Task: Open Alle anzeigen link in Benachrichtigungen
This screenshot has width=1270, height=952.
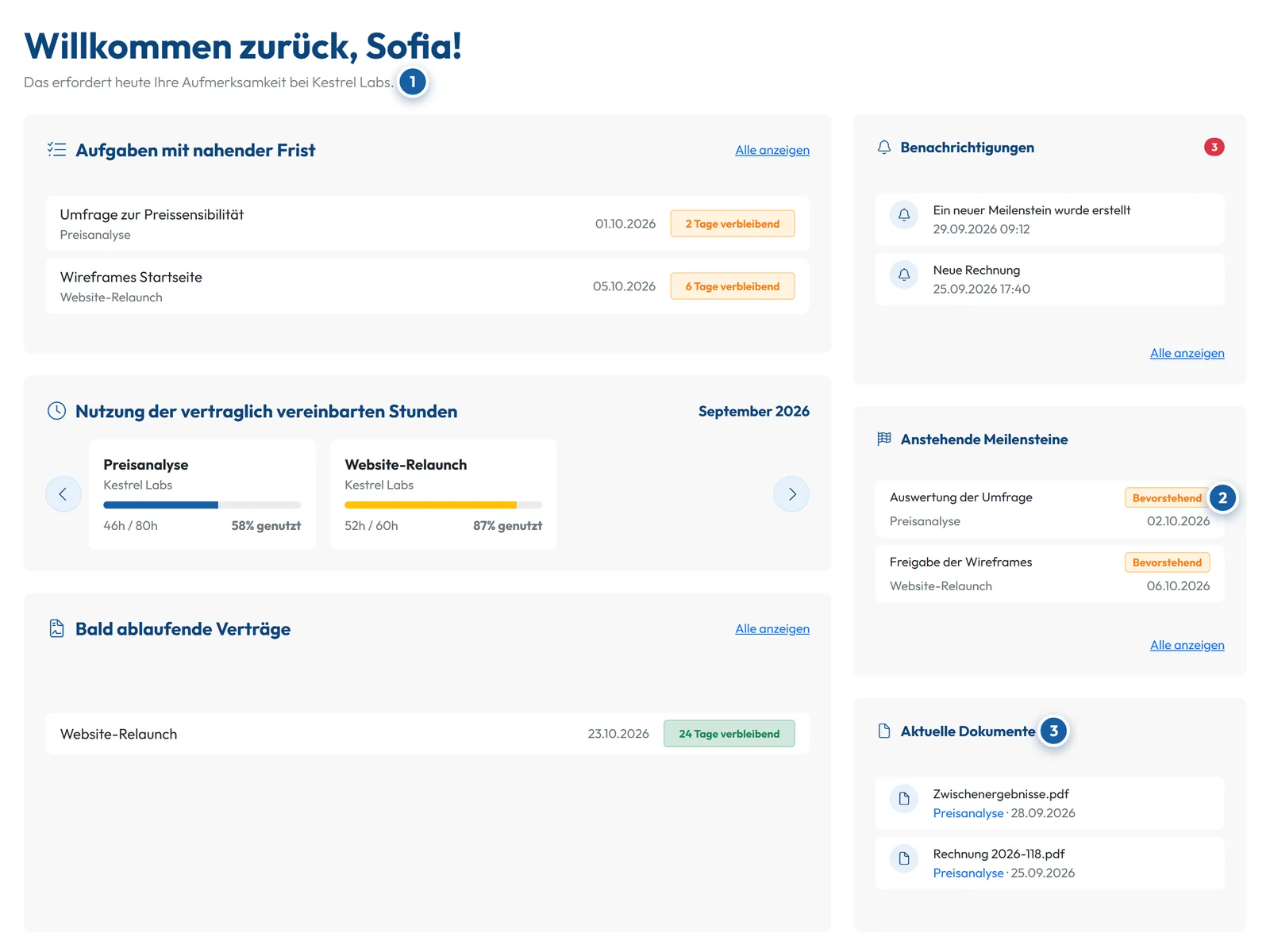Action: click(x=1187, y=353)
